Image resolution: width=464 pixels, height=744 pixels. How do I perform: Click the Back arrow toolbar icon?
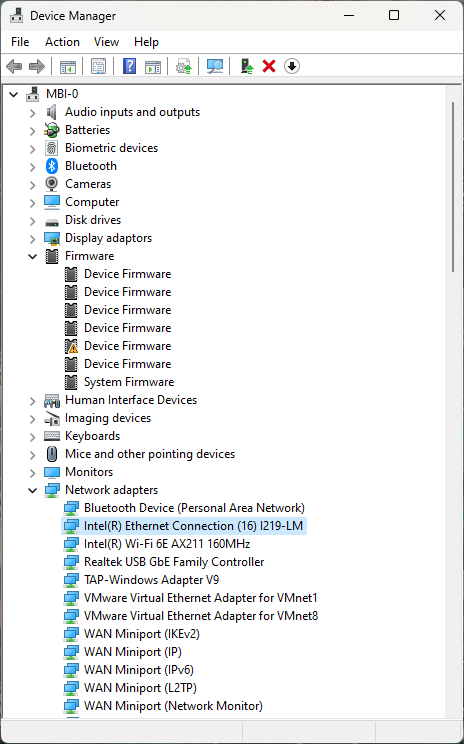(14, 66)
